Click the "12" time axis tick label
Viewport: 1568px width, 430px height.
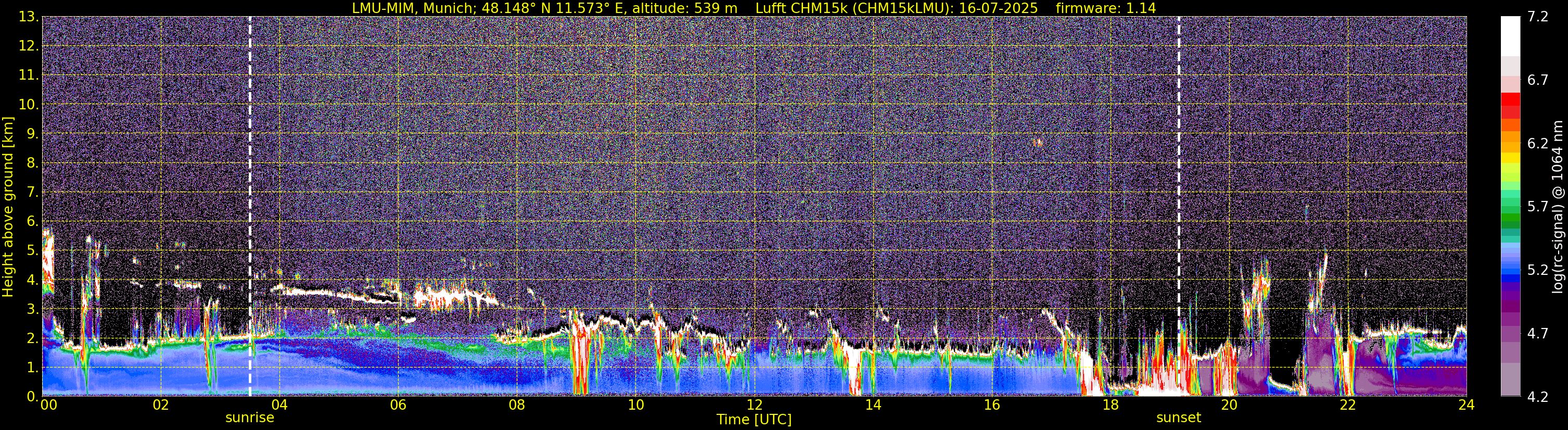click(x=754, y=405)
